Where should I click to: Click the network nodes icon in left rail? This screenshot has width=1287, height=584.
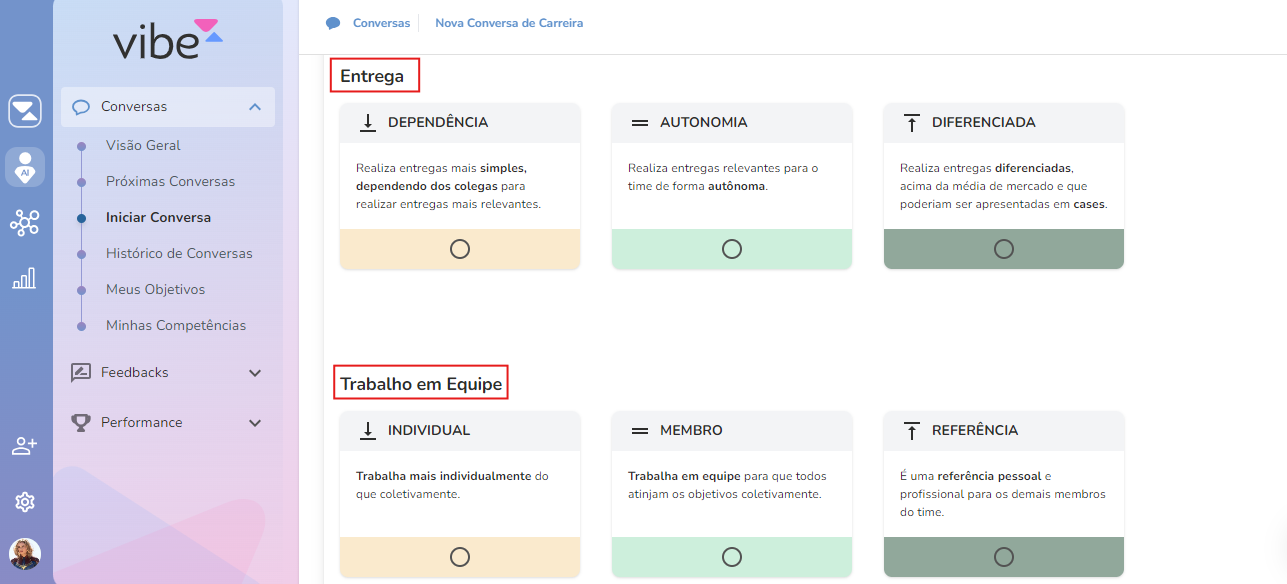[25, 222]
